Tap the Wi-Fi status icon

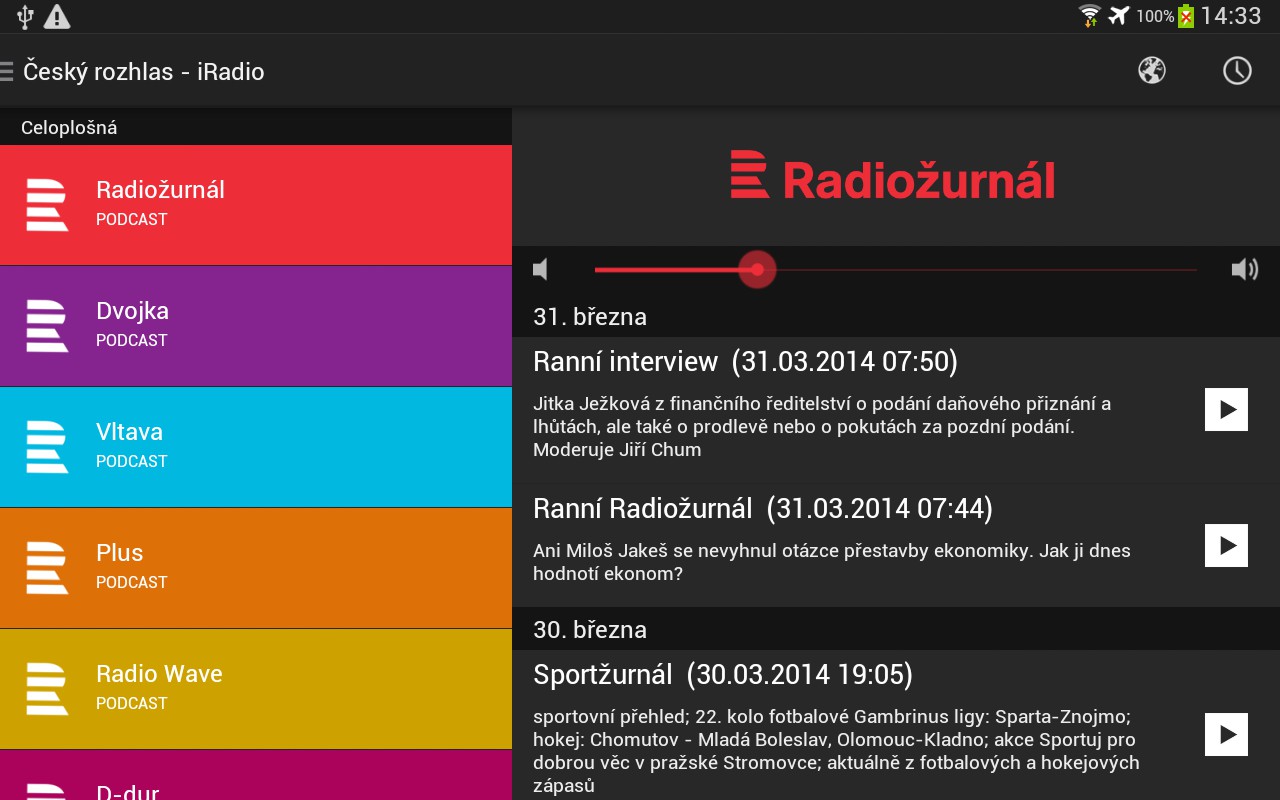click(1090, 16)
